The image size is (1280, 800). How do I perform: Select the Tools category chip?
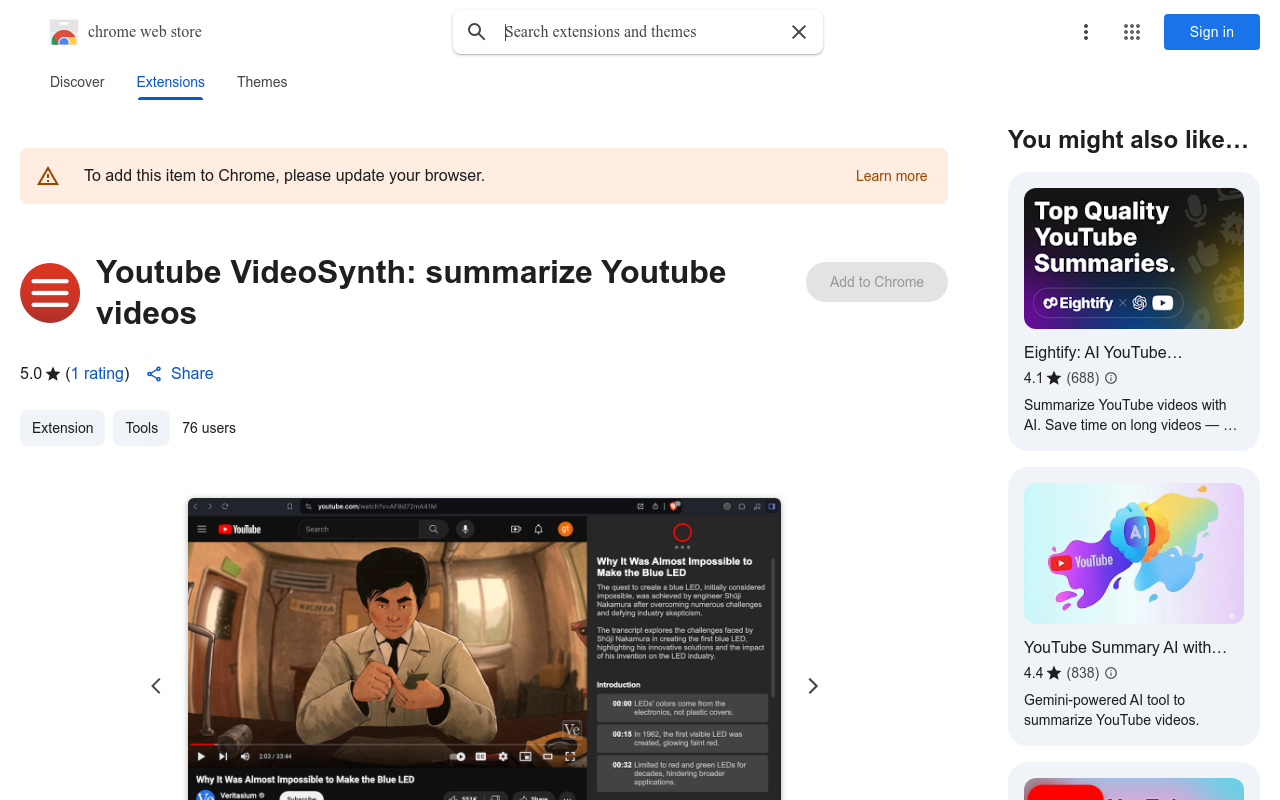tap(141, 428)
